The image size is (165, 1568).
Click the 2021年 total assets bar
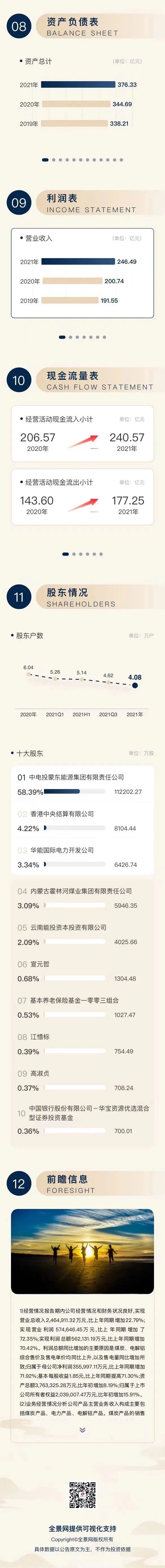point(78,85)
